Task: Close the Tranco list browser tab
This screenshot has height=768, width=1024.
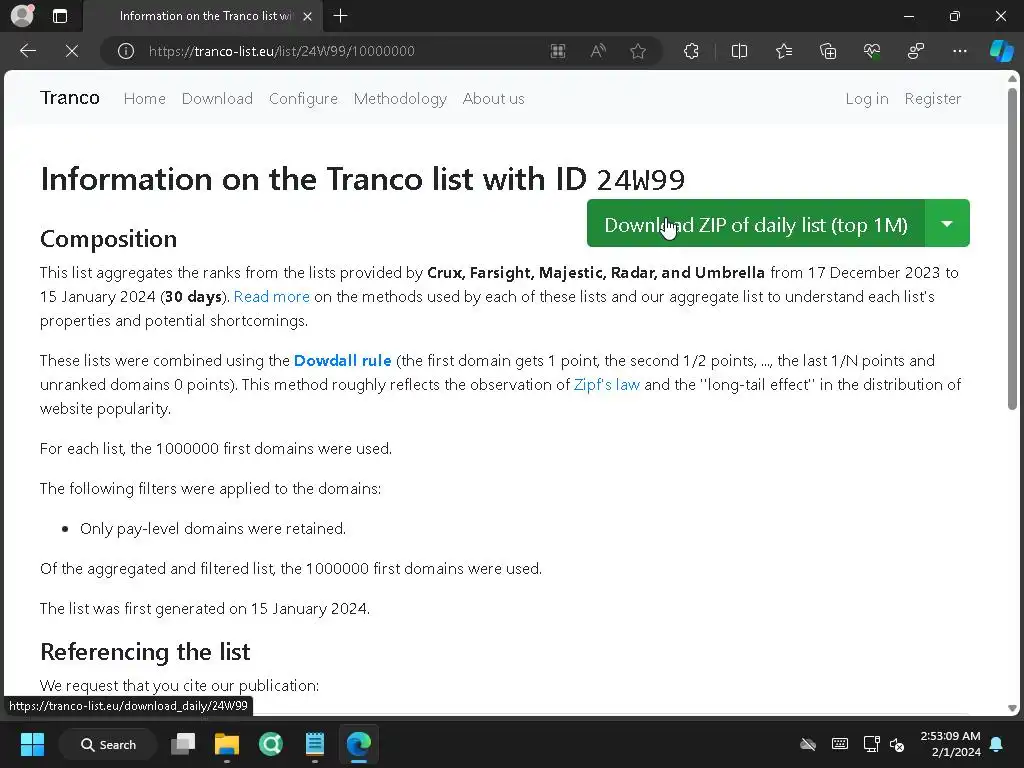Action: pos(308,16)
